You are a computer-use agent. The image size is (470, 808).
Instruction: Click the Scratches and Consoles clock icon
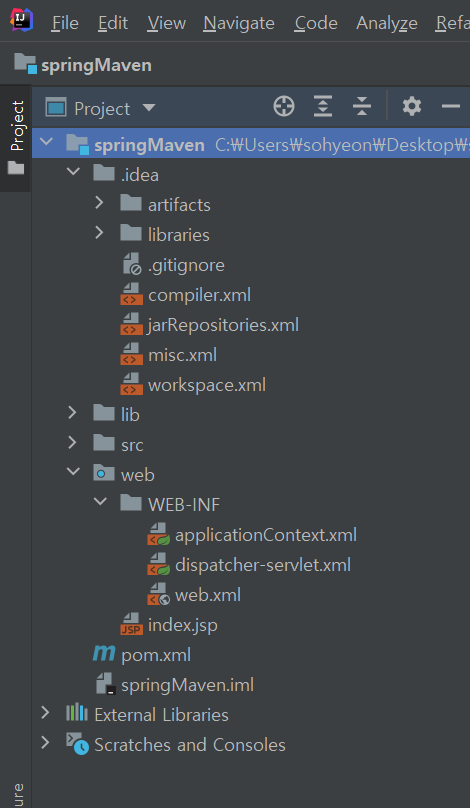77,744
